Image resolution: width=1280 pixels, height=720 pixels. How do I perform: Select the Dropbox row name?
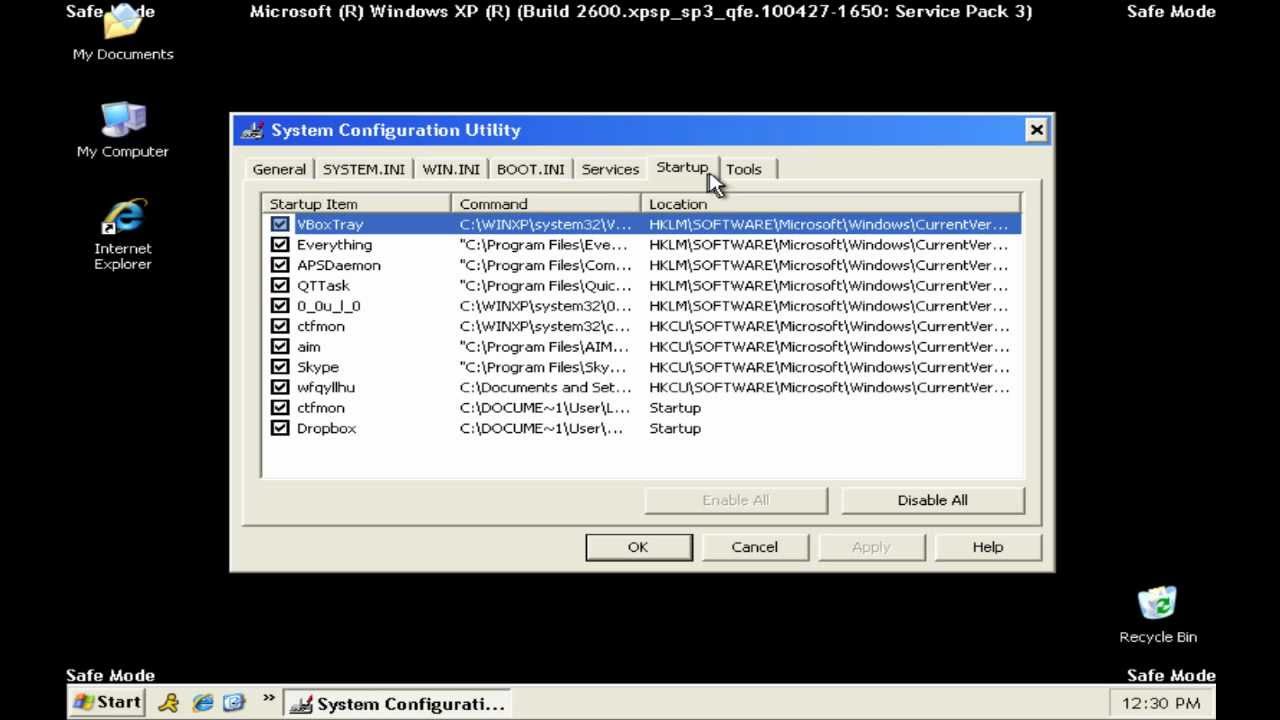[327, 428]
